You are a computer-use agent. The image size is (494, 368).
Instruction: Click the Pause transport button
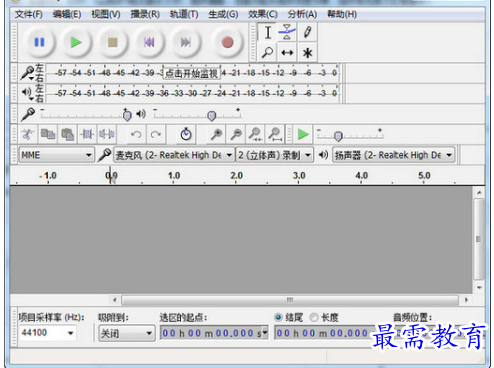(40, 42)
